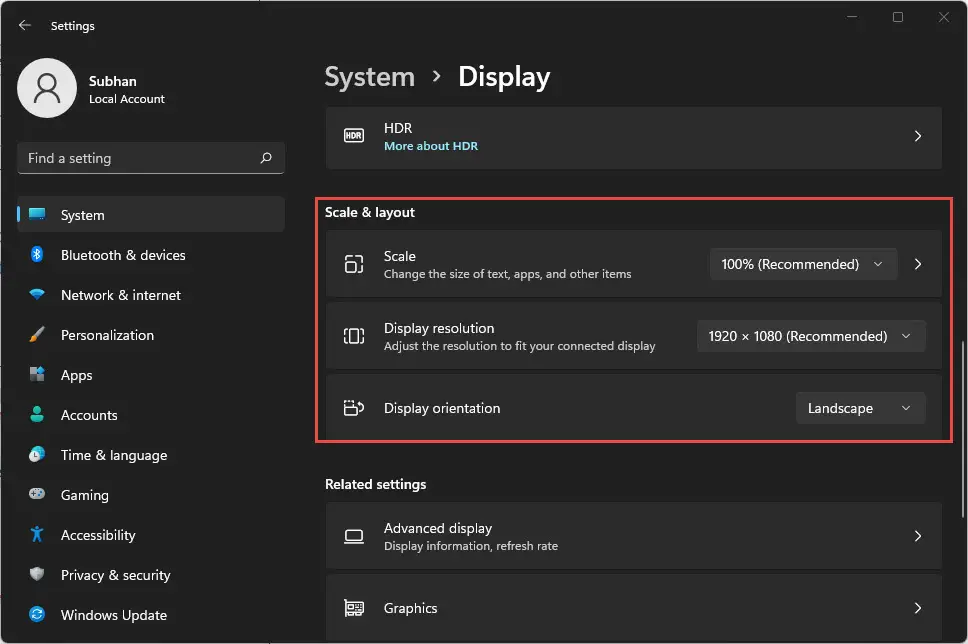Expand Scale custom settings chevron
968x644 pixels.
tap(918, 264)
